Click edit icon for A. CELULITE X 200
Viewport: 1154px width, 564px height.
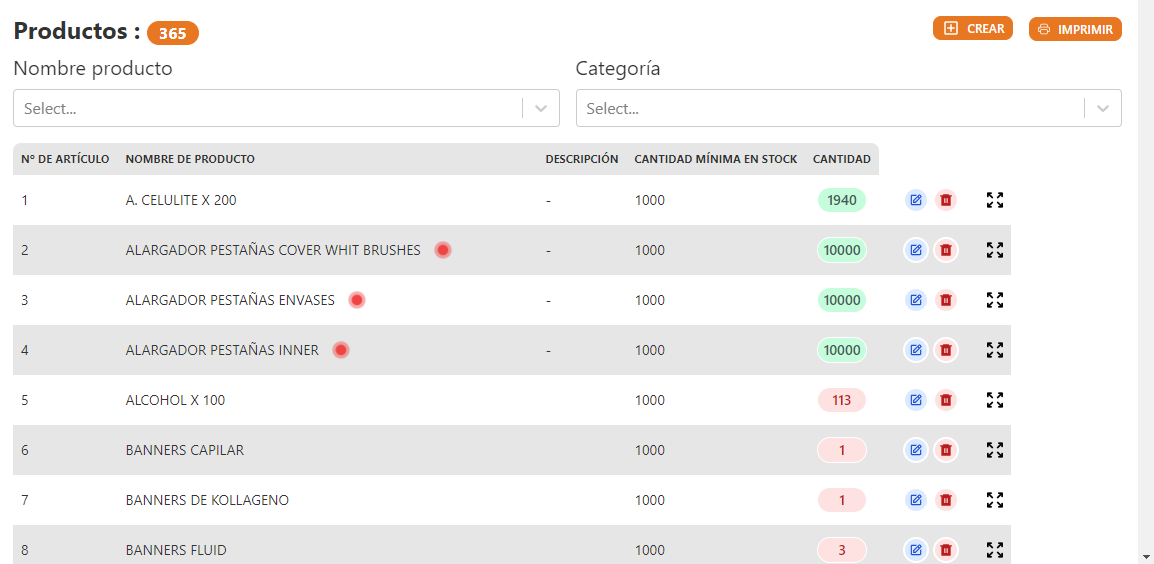click(915, 200)
